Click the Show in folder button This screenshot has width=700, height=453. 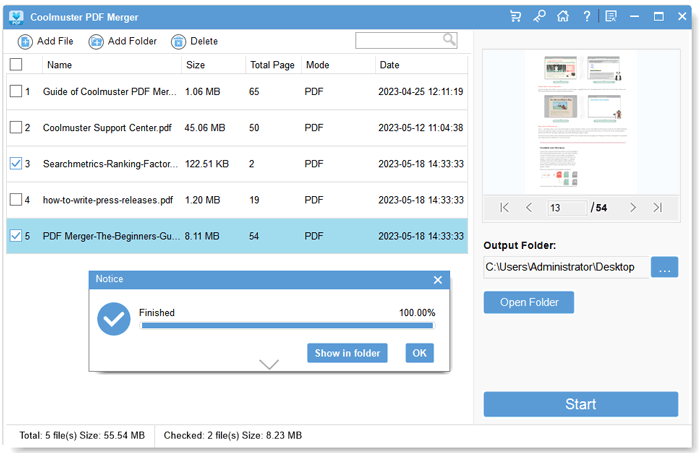click(347, 353)
